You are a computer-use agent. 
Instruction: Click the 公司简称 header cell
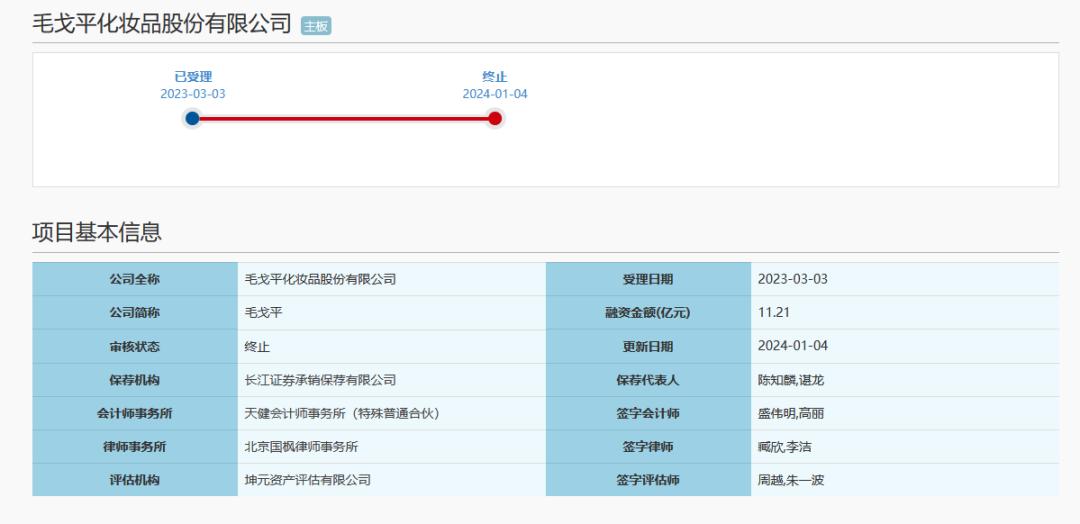[x=135, y=313]
